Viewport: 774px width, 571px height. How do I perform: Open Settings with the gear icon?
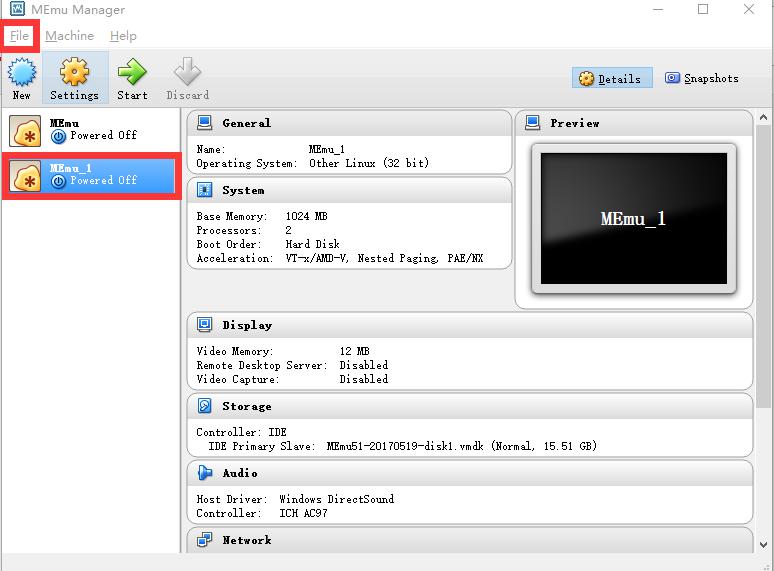pos(74,73)
